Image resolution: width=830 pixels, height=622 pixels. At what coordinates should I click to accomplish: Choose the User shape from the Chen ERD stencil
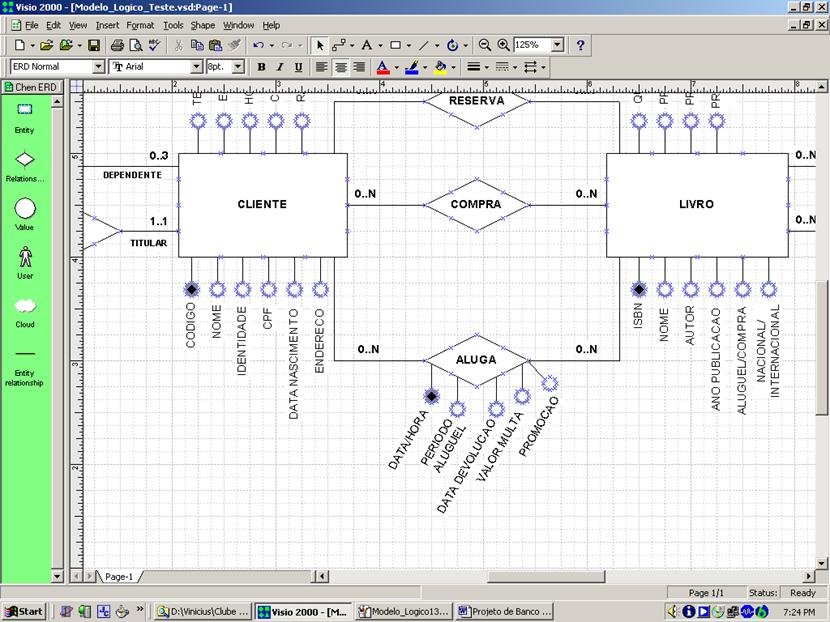[24, 256]
